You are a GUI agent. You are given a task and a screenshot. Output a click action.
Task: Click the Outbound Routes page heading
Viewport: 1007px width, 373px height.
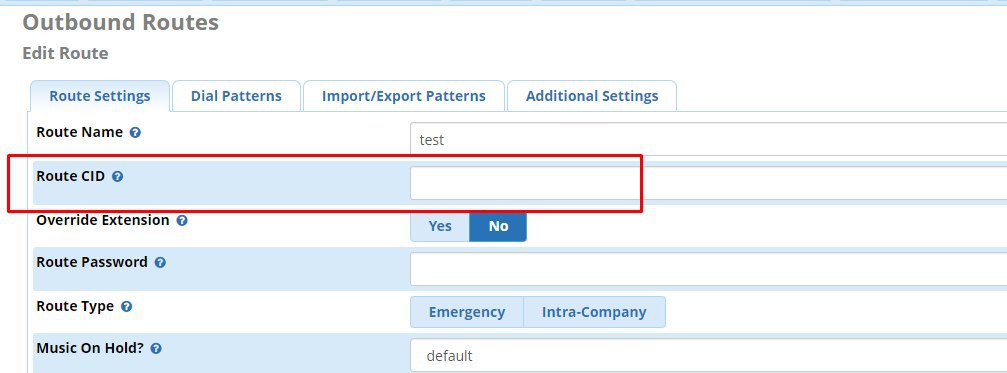pos(121,22)
